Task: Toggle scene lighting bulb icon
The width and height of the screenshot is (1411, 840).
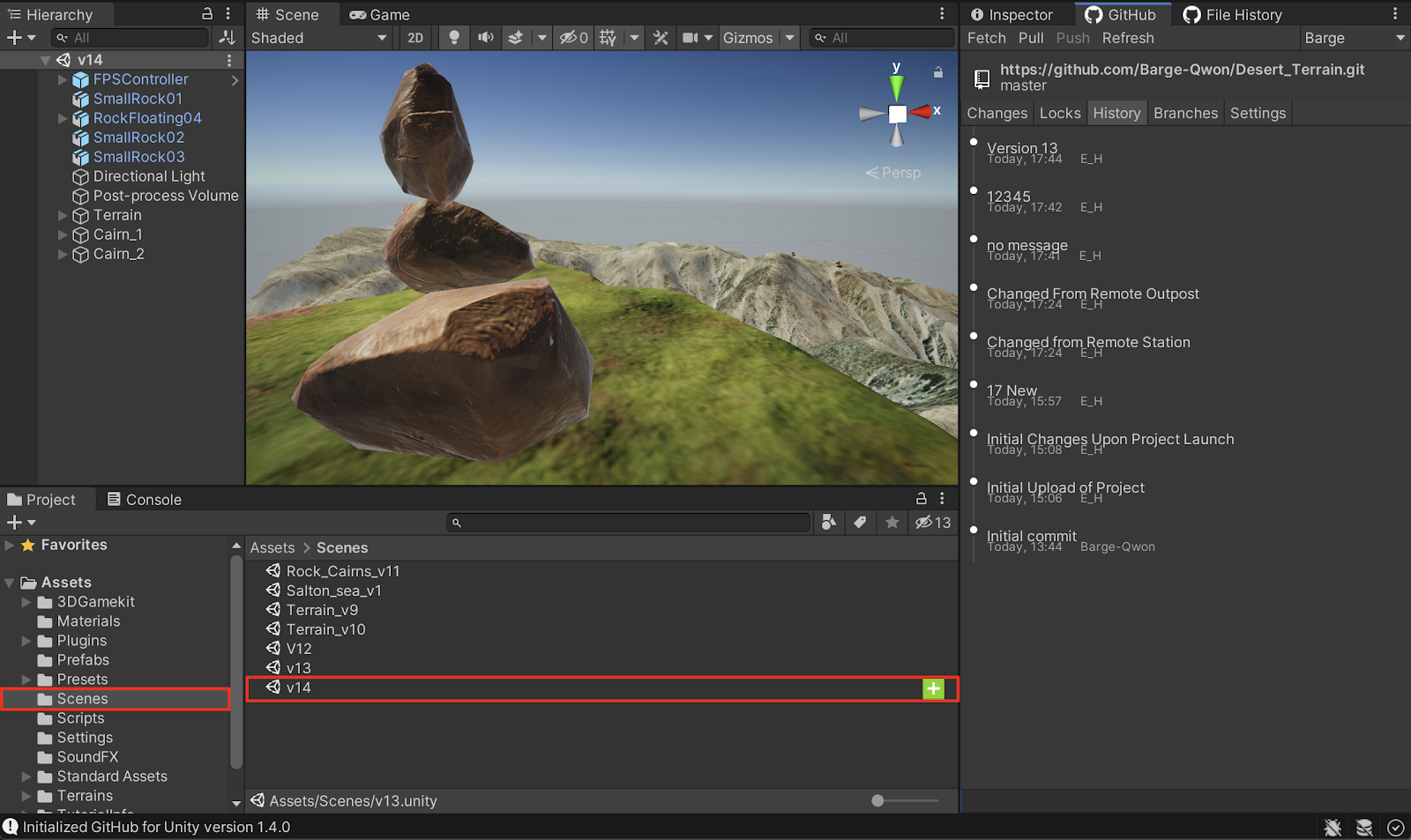Action: click(x=454, y=38)
